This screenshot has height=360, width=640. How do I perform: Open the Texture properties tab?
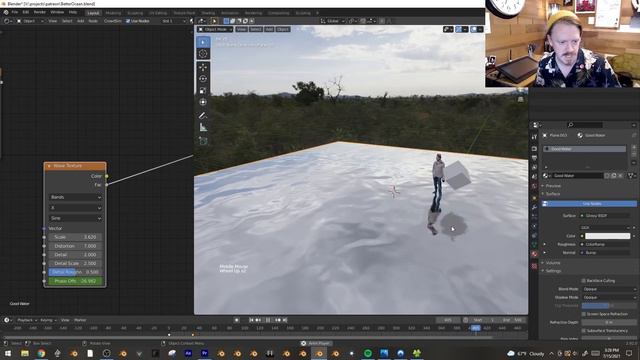point(534,266)
